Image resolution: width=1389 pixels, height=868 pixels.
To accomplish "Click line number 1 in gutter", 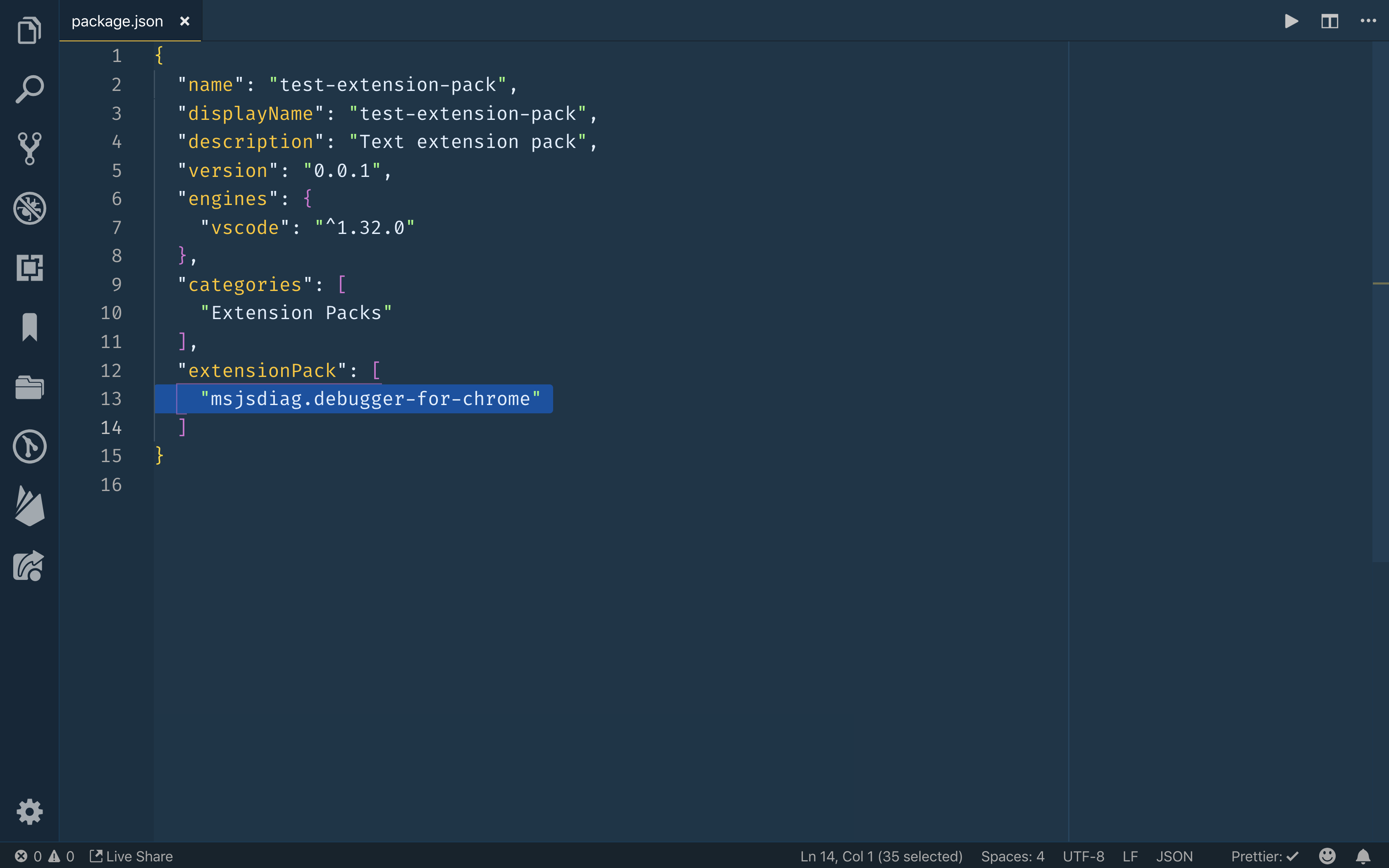I will [117, 56].
